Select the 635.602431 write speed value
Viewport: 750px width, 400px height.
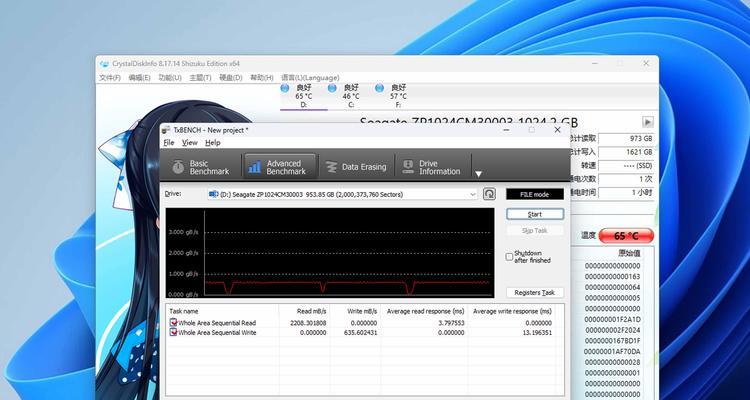point(362,333)
